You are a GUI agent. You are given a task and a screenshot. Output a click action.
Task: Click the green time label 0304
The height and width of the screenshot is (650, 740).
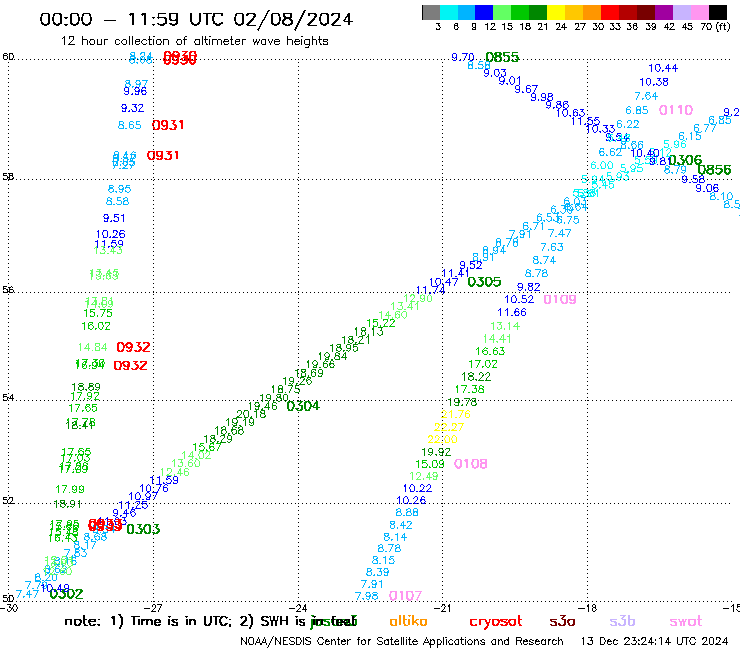pos(303,406)
